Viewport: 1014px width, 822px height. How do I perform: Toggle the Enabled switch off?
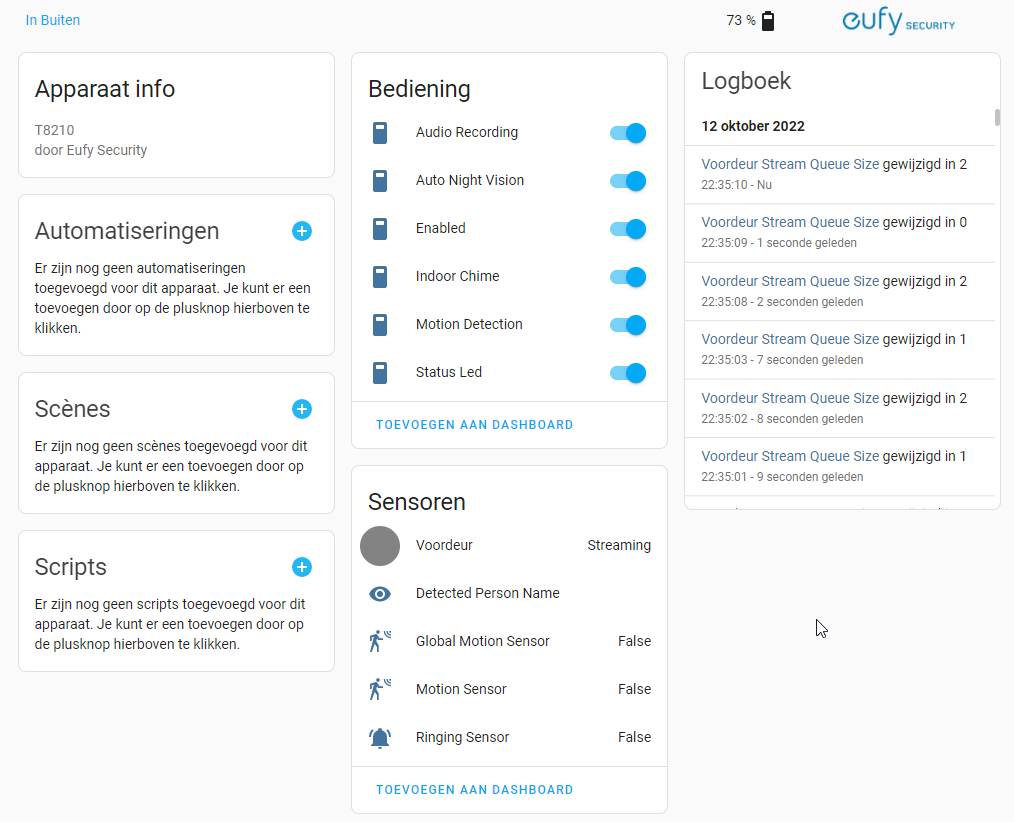[627, 229]
